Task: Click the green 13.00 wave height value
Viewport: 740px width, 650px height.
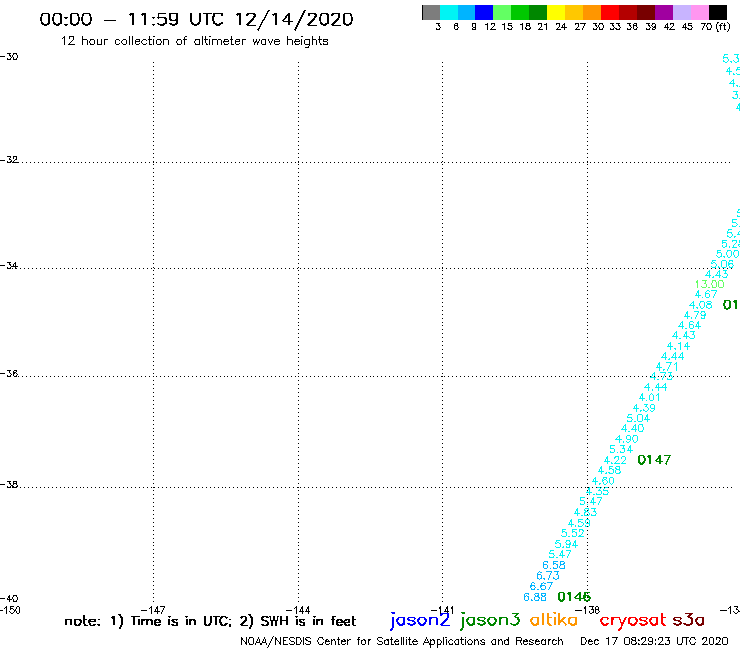Action: point(709,284)
